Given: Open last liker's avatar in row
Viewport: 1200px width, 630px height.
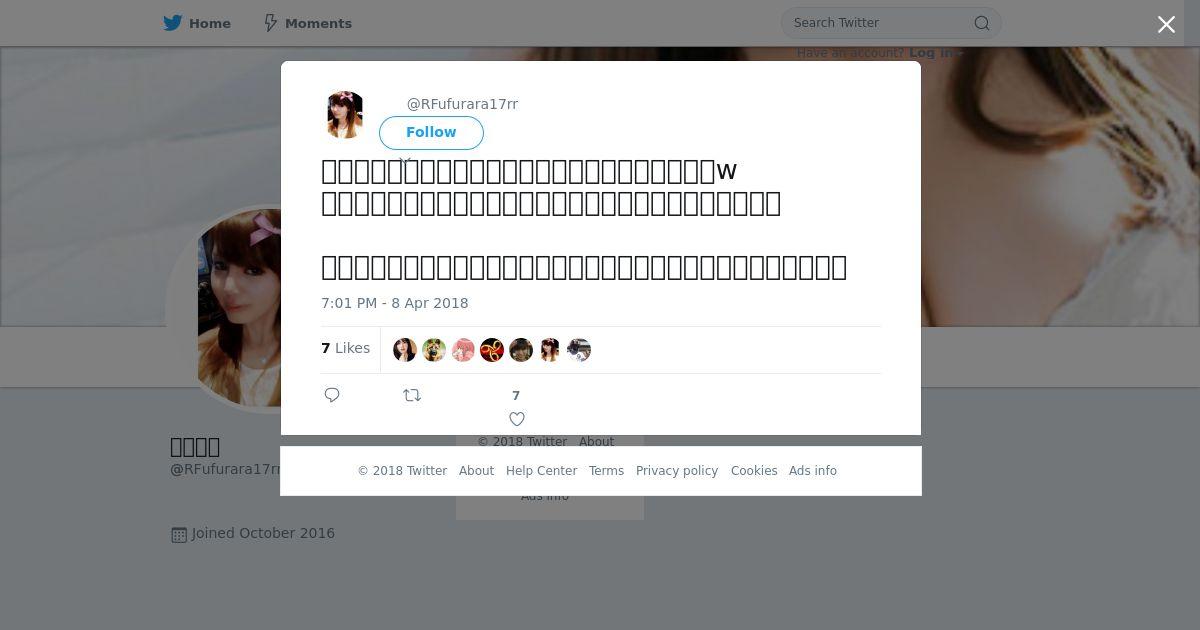Looking at the screenshot, I should (579, 349).
